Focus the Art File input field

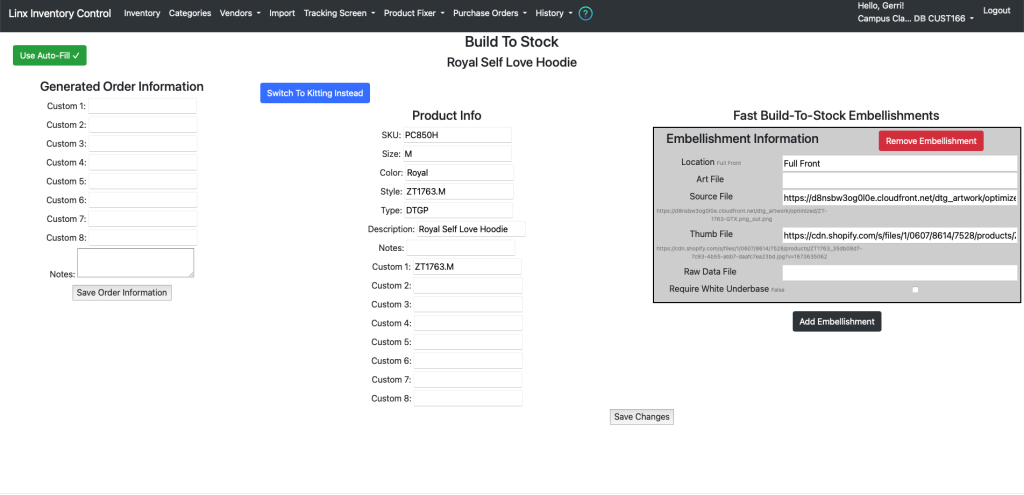tap(900, 181)
